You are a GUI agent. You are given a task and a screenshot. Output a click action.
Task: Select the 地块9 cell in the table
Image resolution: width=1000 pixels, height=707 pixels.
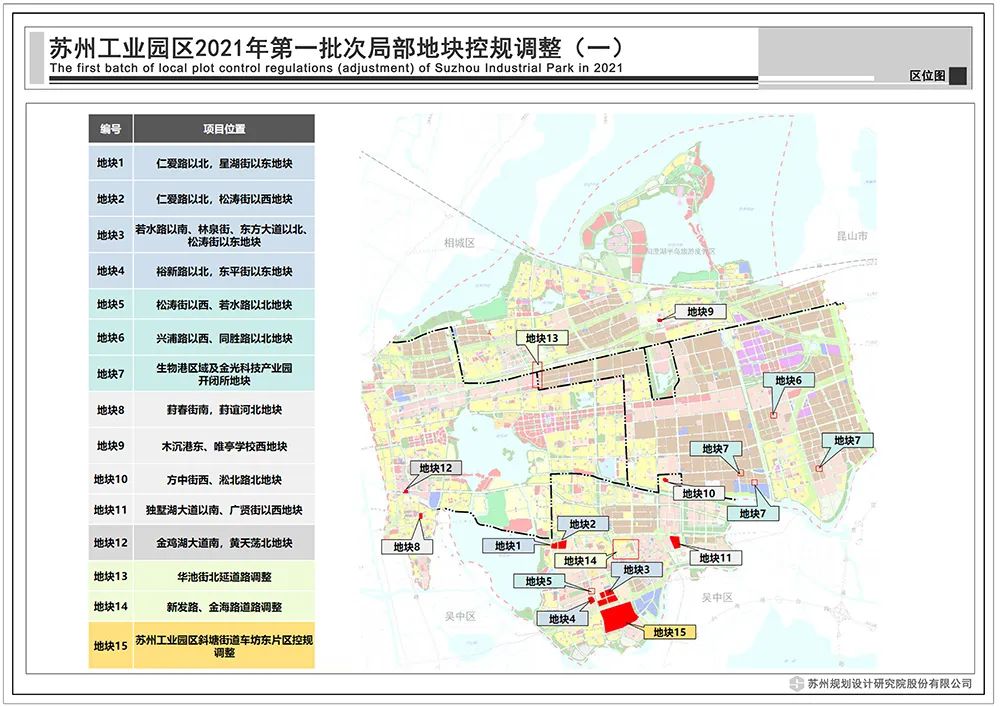coord(110,446)
